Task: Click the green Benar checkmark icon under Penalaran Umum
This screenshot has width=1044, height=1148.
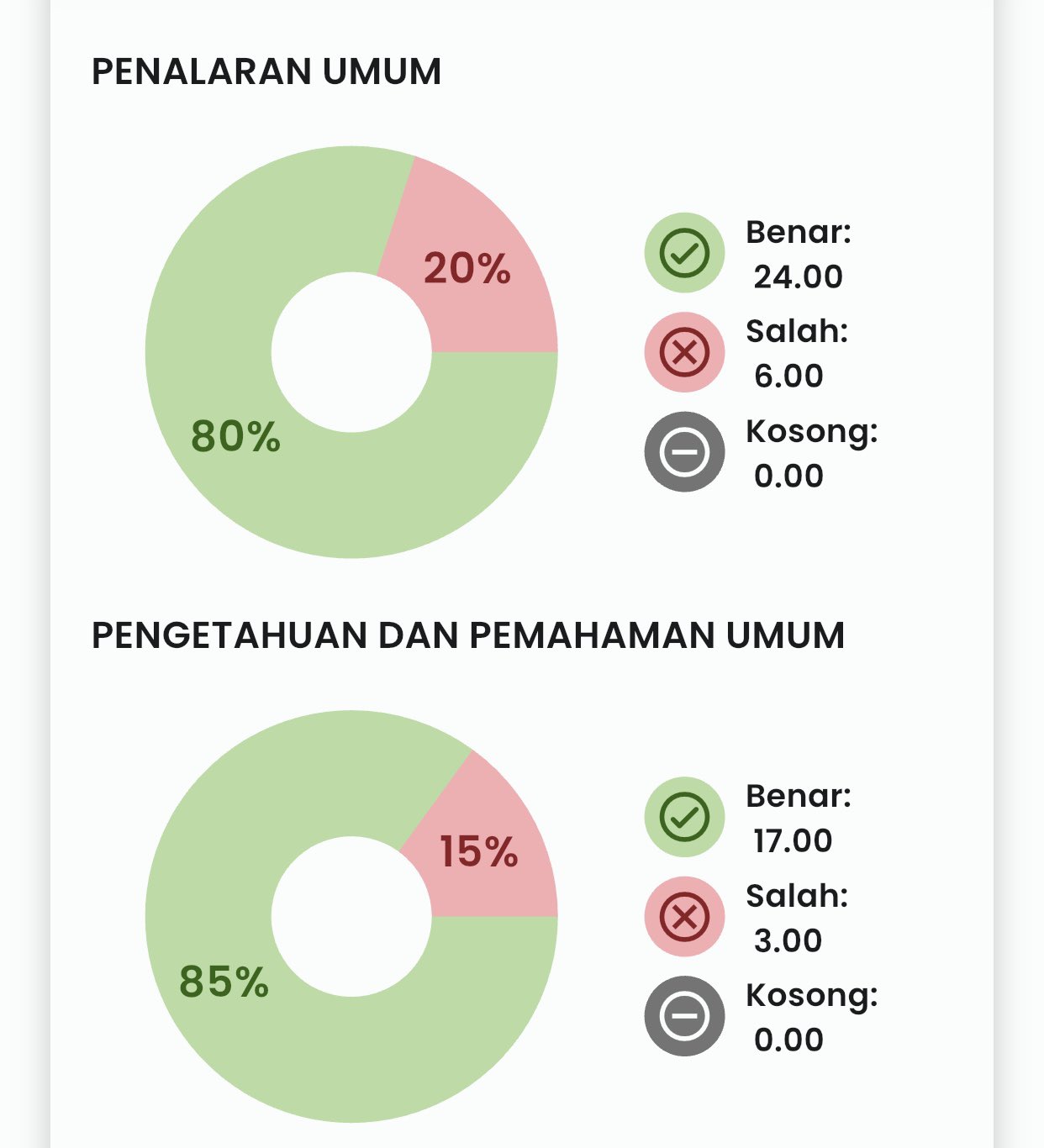Action: (684, 253)
